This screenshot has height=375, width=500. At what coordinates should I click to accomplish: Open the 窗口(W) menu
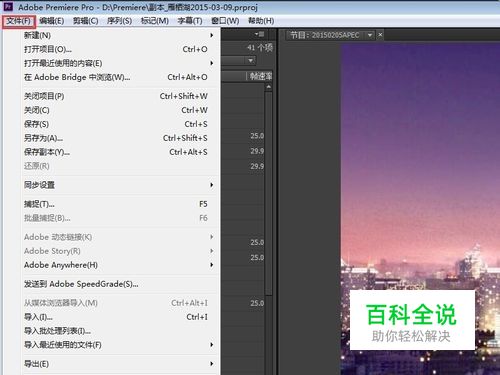(x=225, y=21)
